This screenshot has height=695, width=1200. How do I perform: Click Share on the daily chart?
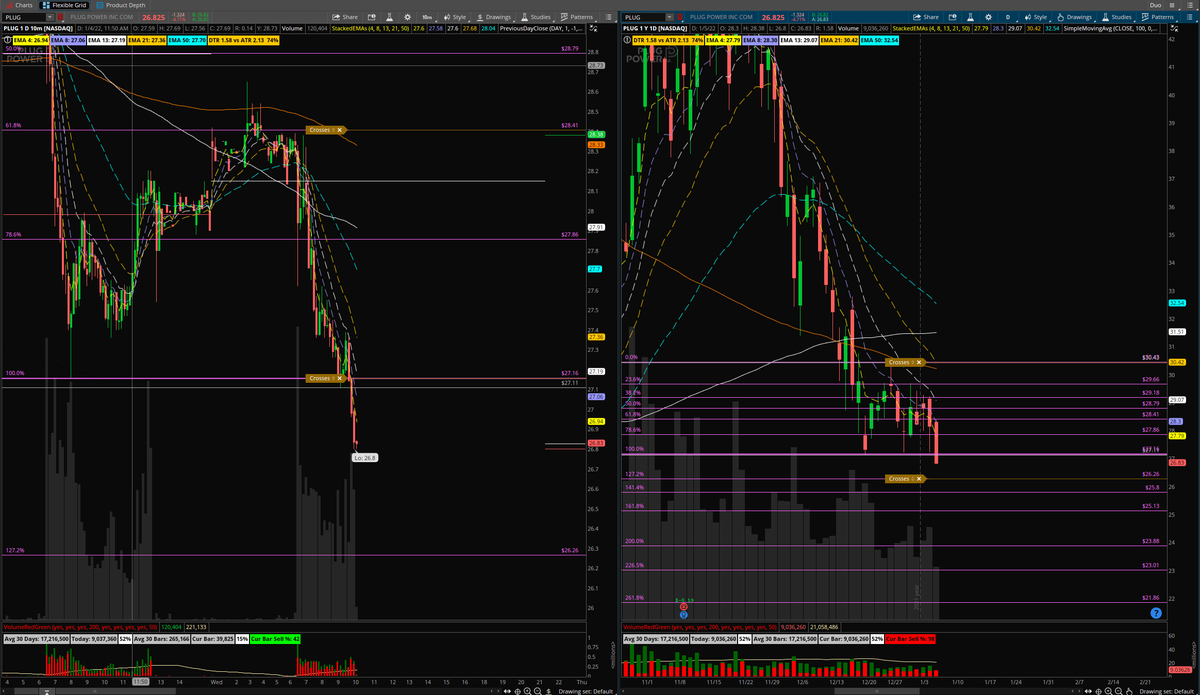[926, 17]
